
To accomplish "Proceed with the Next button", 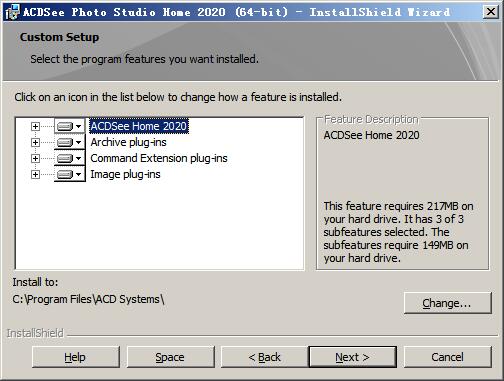I will pyautogui.click(x=353, y=357).
